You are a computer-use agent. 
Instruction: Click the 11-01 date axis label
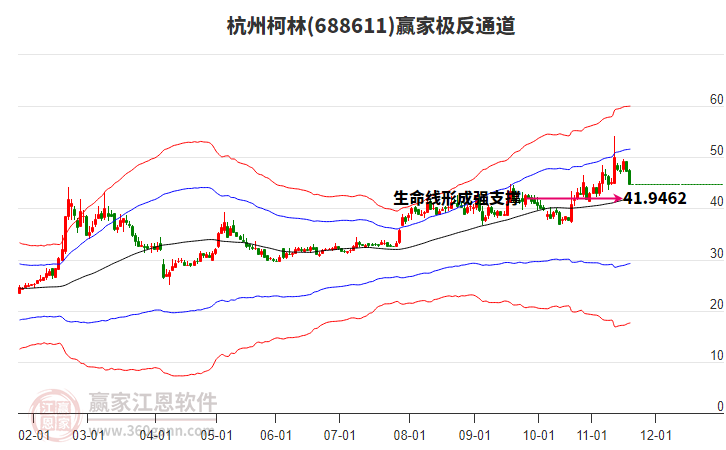[x=591, y=436]
